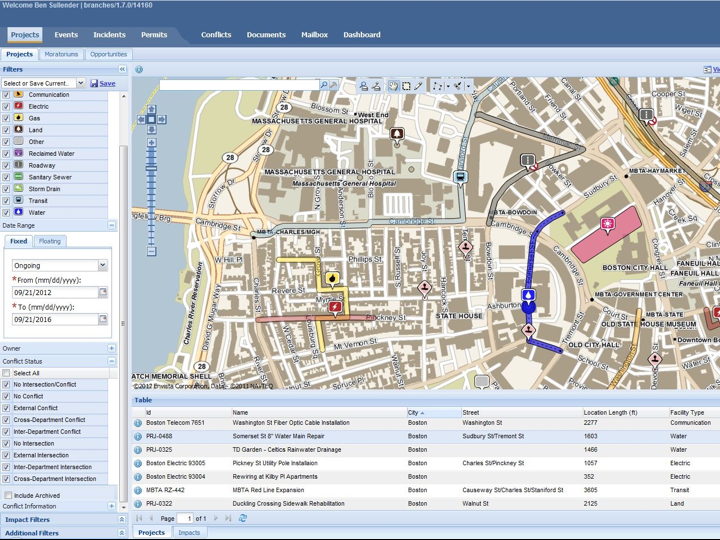Image resolution: width=720 pixels, height=540 pixels.
Task: Click the pink marker on City Hall
Action: (x=608, y=224)
